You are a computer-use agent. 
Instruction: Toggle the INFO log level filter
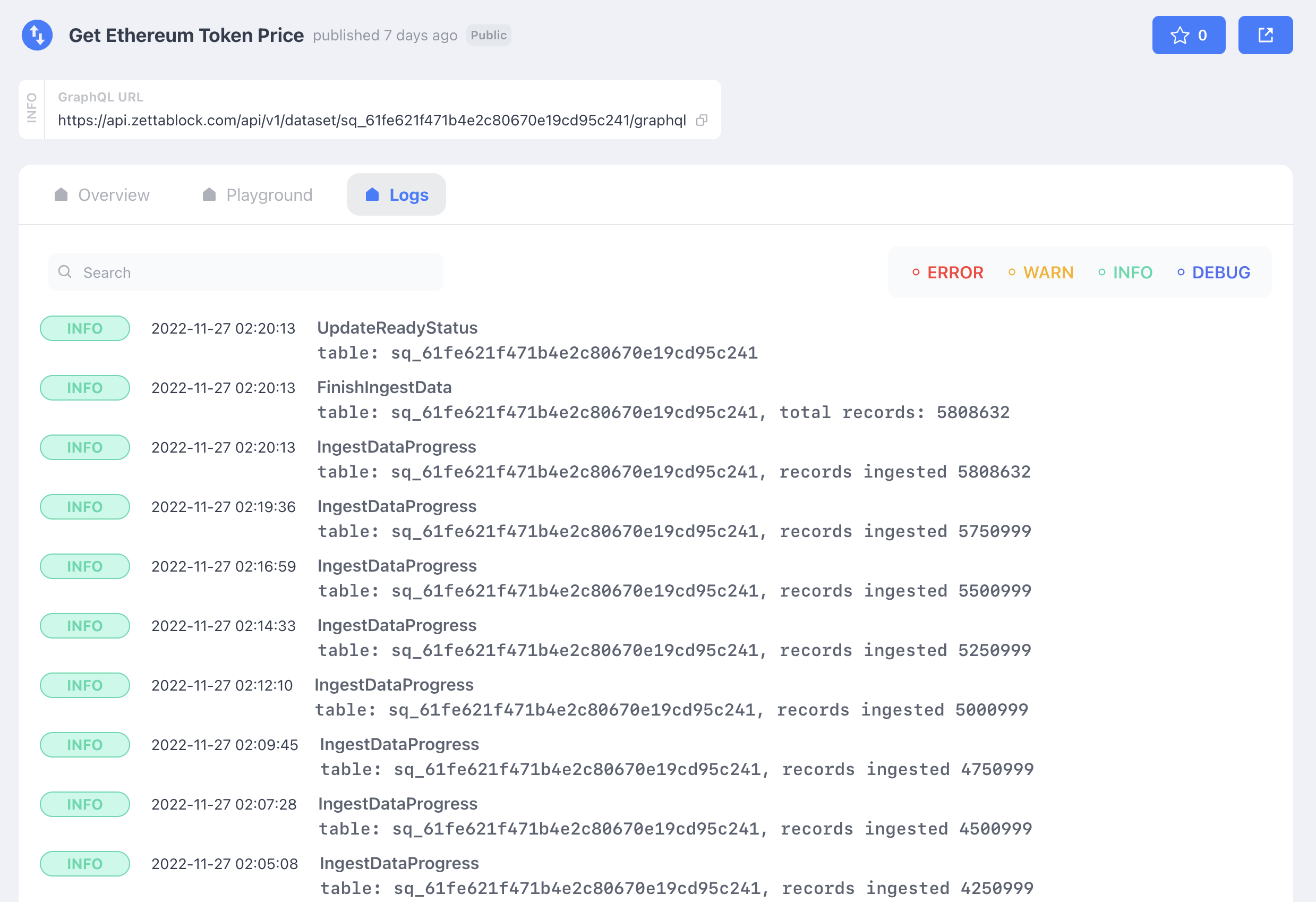click(x=1125, y=273)
